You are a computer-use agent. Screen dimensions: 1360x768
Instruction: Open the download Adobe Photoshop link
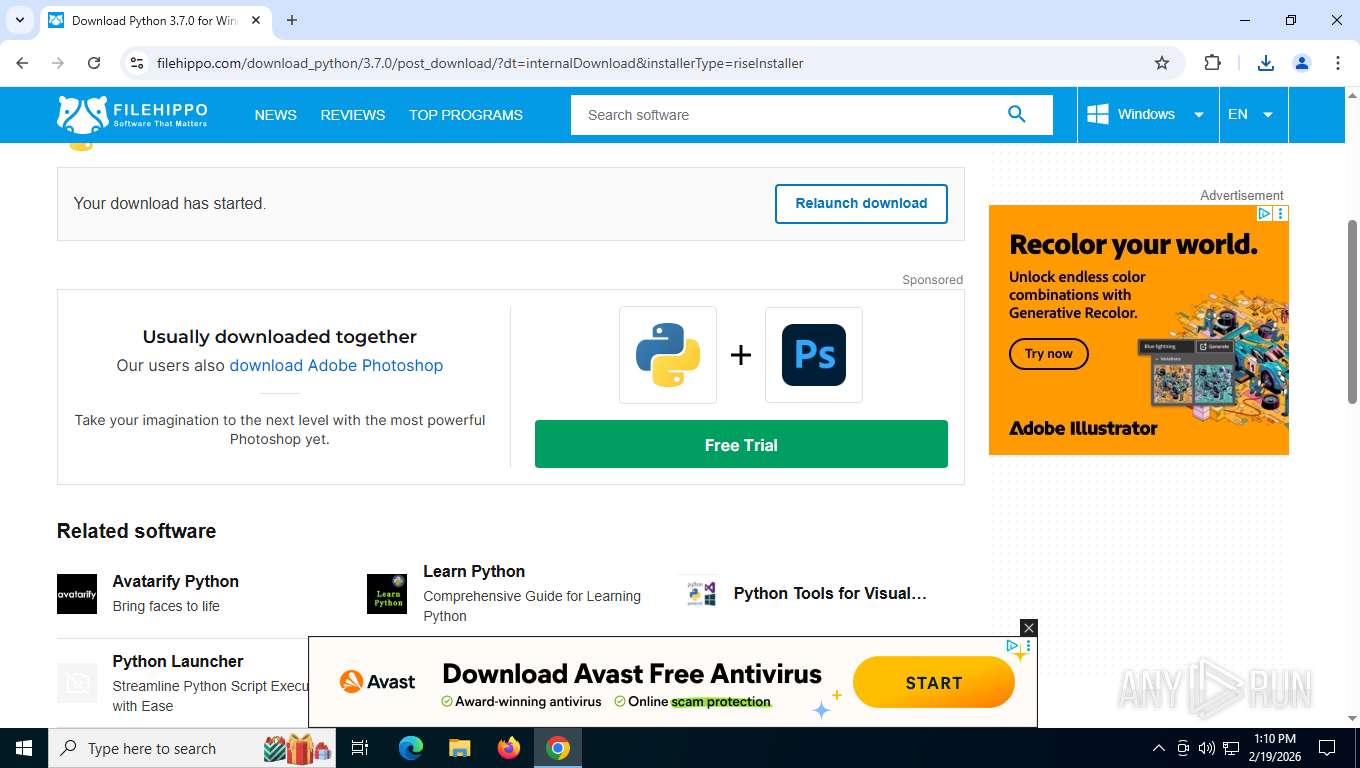pos(336,365)
